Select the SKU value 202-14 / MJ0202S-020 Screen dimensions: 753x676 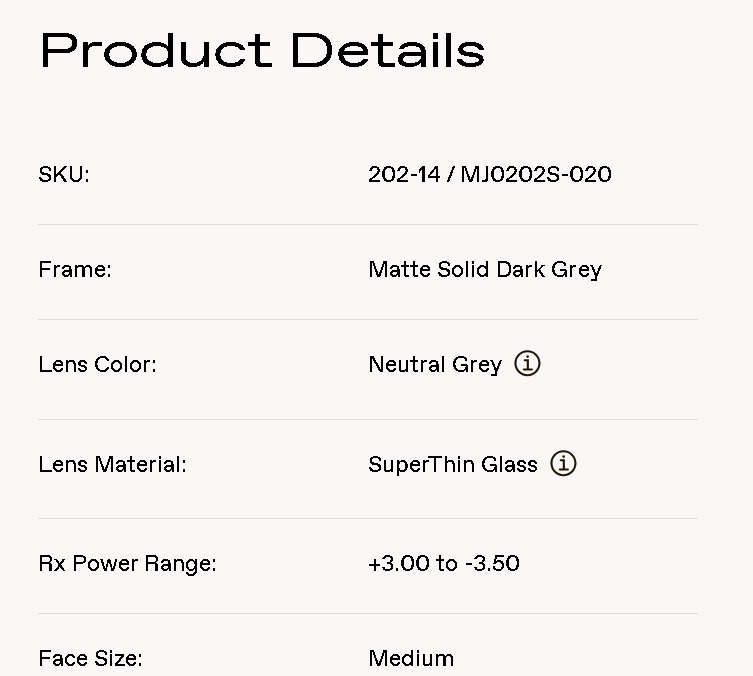point(490,174)
